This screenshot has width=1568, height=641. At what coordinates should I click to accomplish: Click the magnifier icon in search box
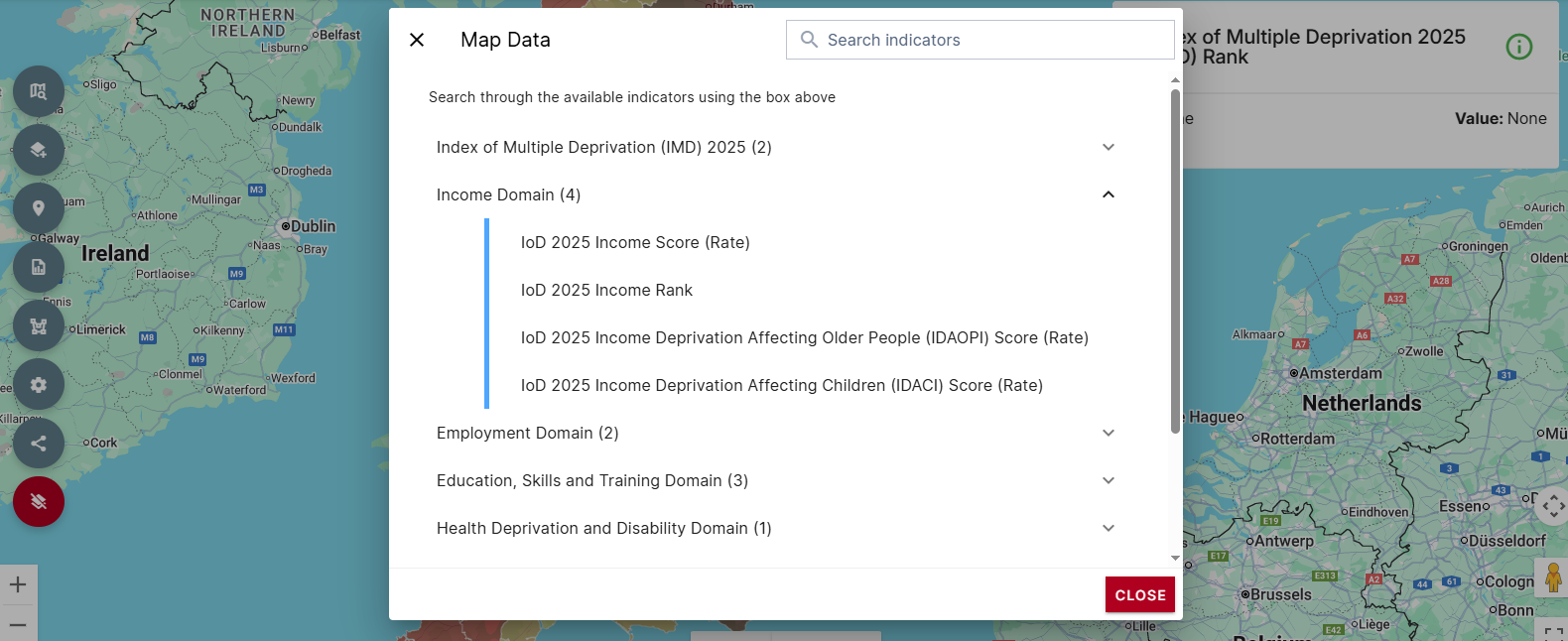coord(809,40)
